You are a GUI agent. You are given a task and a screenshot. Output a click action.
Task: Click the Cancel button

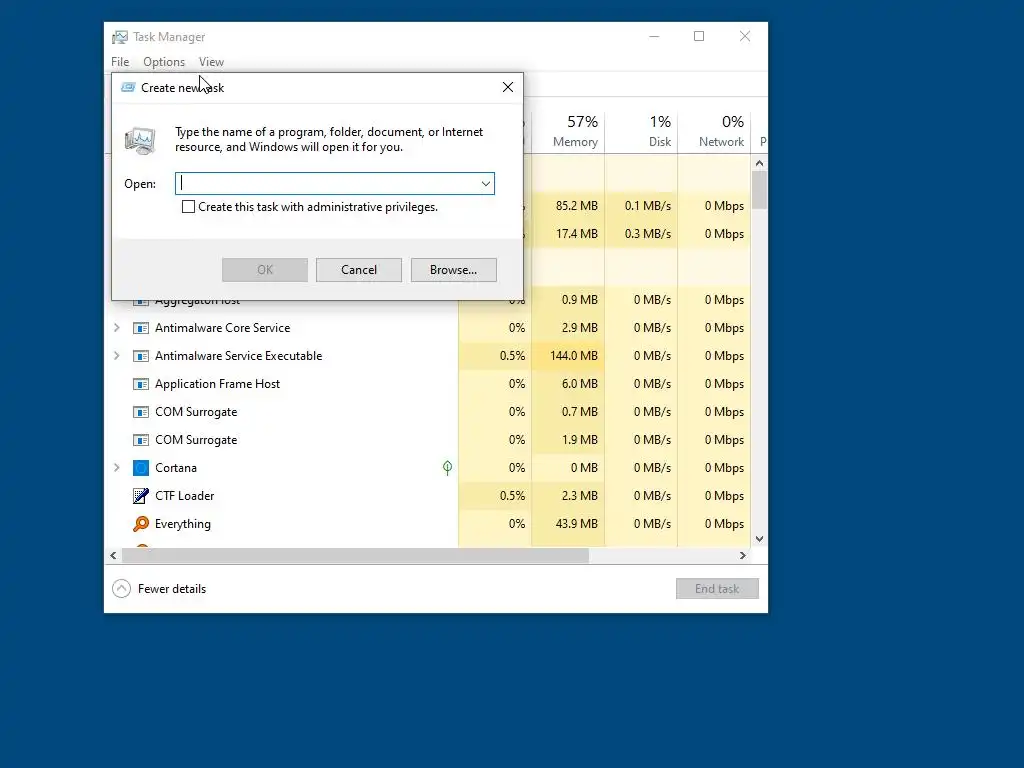(x=359, y=270)
